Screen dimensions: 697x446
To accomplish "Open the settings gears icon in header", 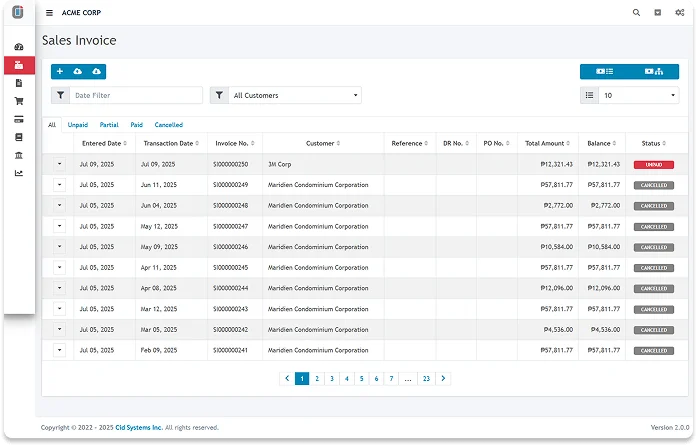I will pyautogui.click(x=679, y=13).
